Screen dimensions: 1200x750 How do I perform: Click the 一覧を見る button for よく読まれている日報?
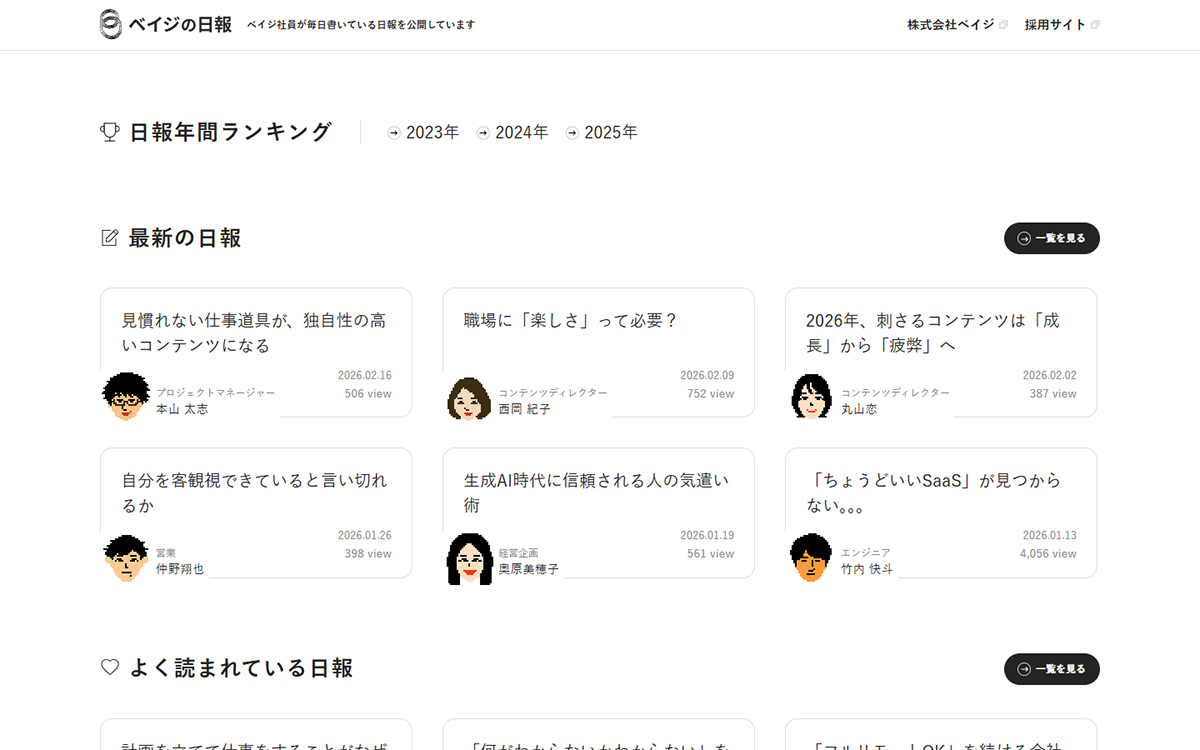[x=1052, y=669]
